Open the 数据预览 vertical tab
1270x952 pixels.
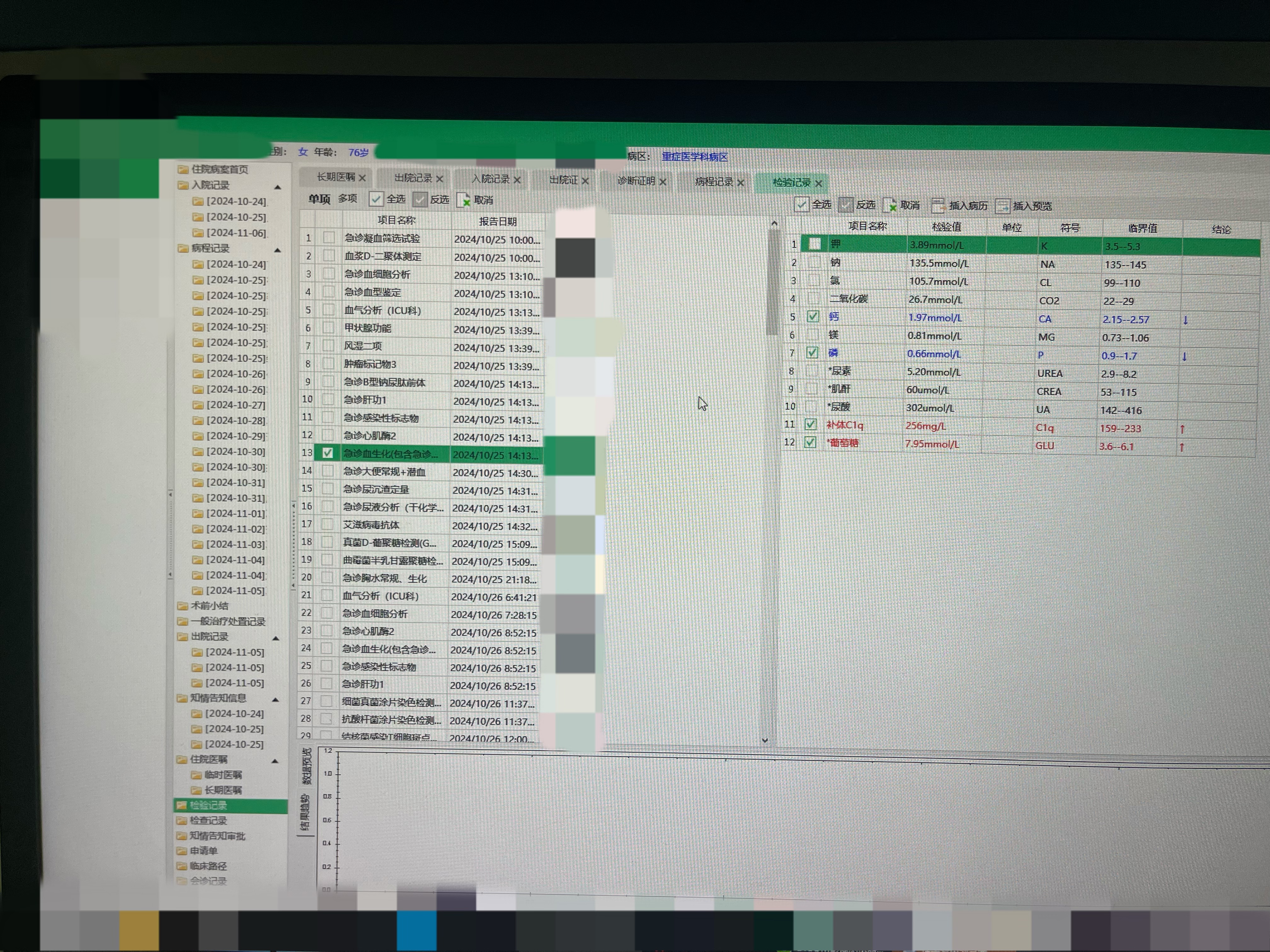(x=306, y=766)
